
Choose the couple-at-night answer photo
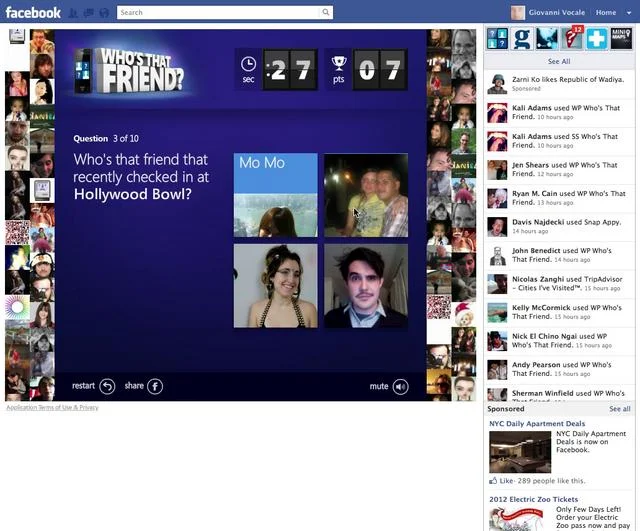[x=366, y=195]
